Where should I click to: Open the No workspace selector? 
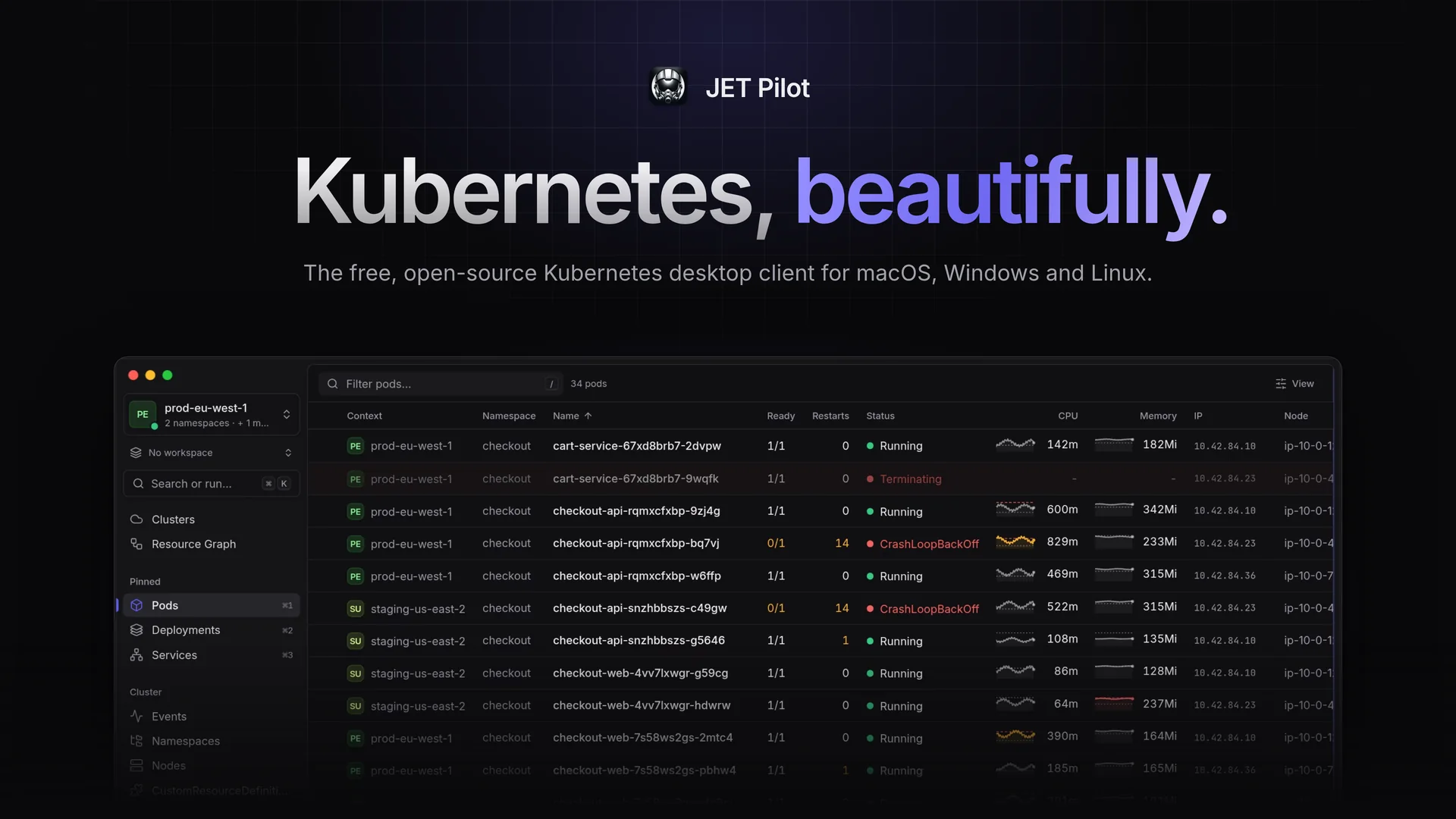pyautogui.click(x=212, y=453)
